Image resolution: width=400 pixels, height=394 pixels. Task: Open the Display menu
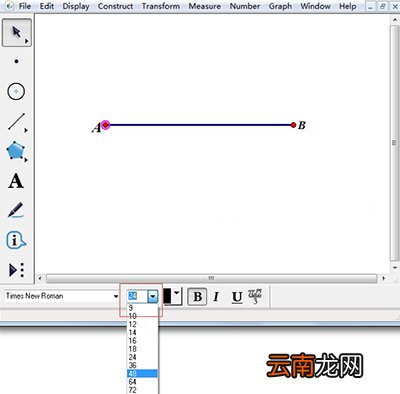76,6
